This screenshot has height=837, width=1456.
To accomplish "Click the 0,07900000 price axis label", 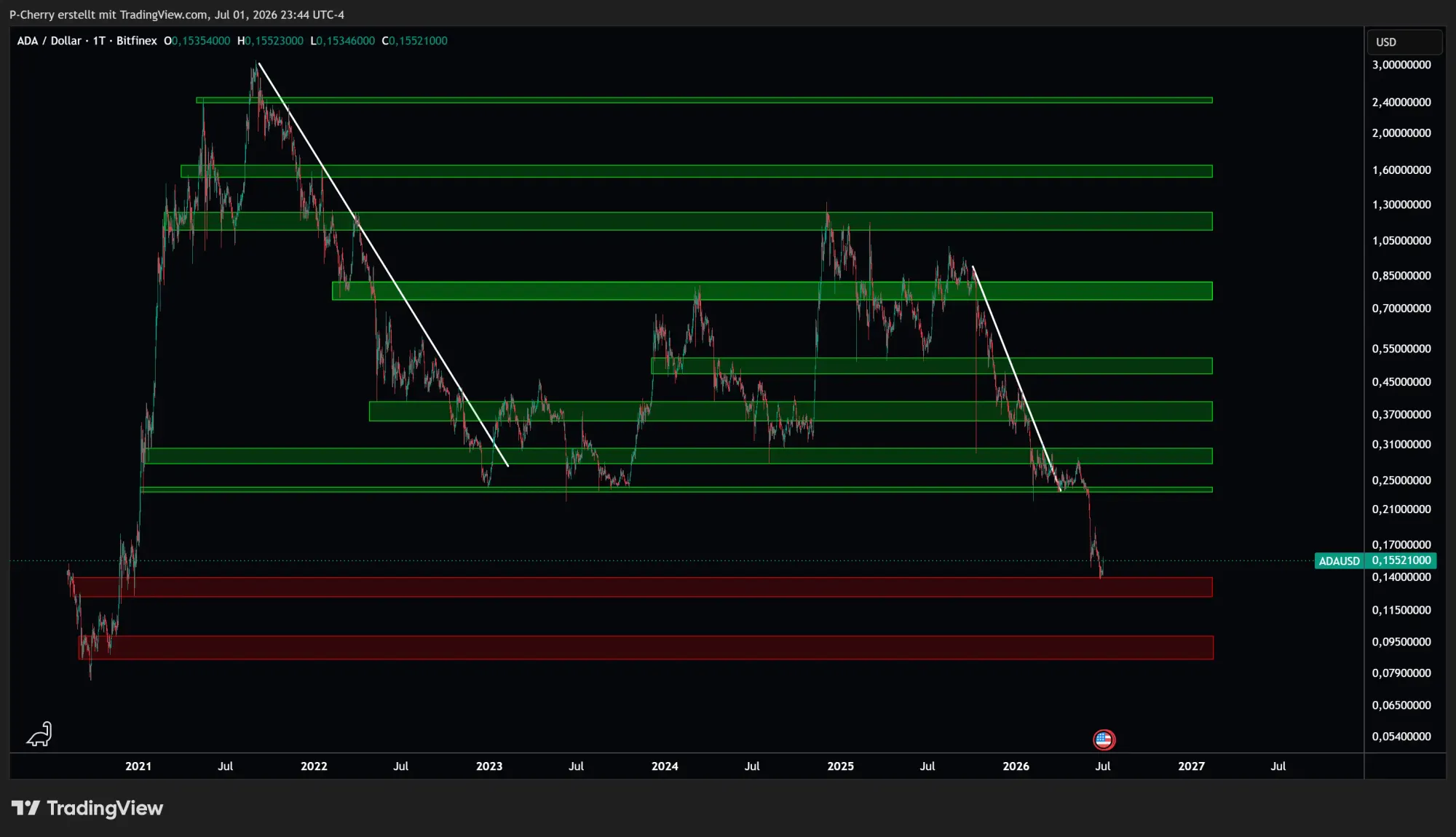I will click(1401, 673).
